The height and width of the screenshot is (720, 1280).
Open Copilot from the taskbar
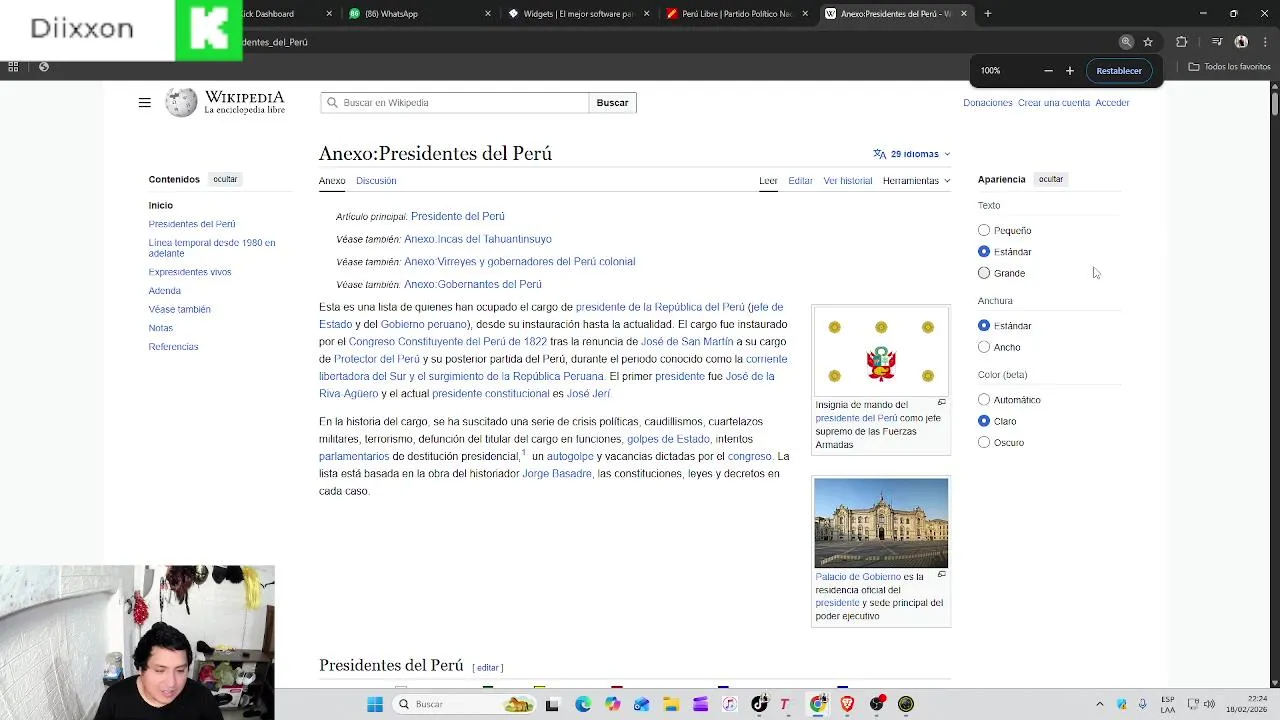point(612,704)
